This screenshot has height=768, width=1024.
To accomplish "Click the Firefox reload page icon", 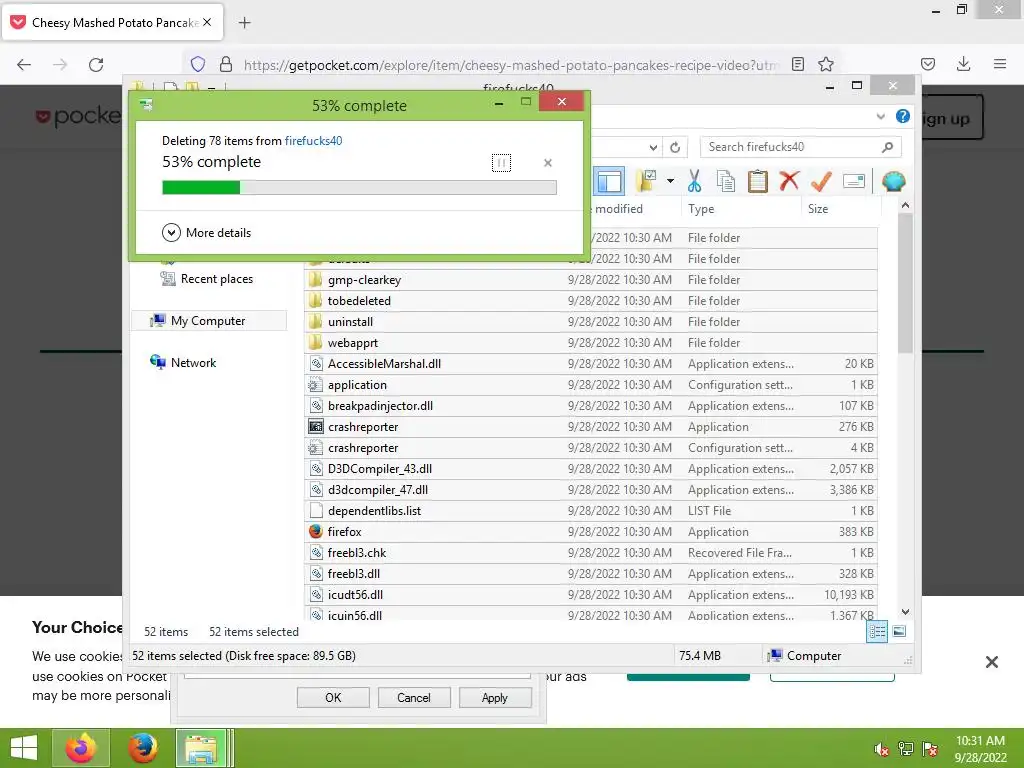I will click(x=96, y=64).
